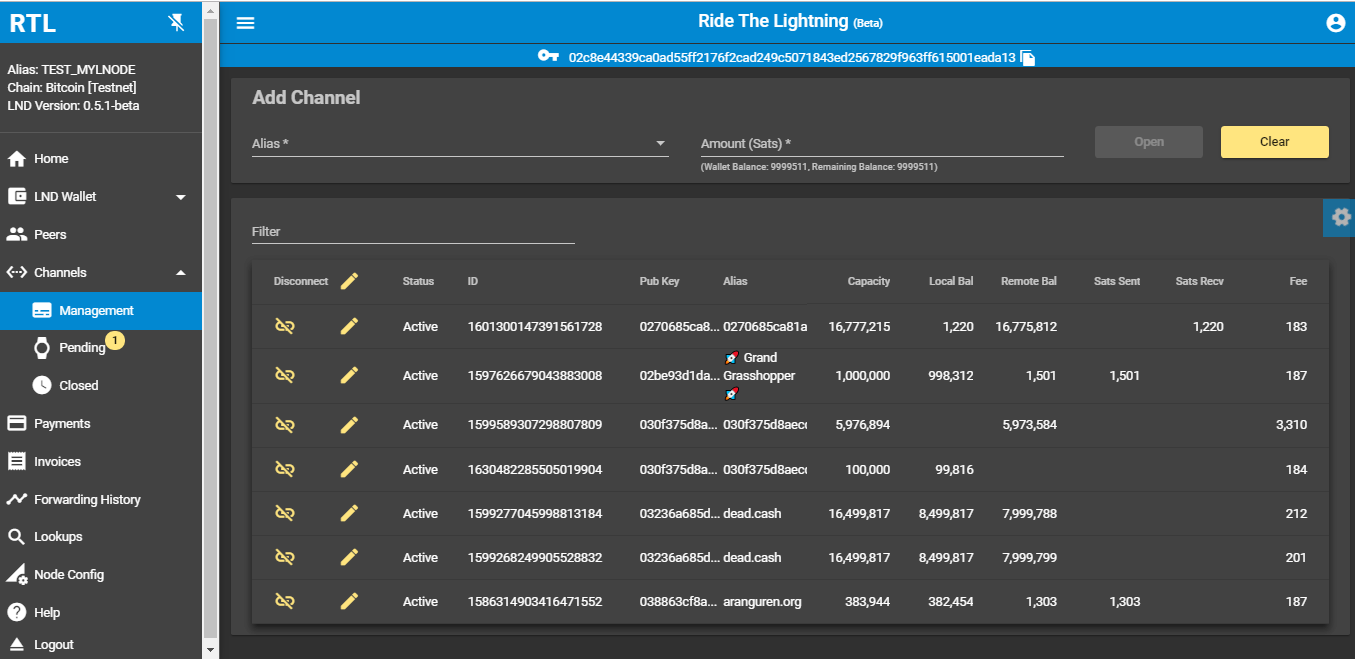Disconnect dead.cash channel 1599268249905528832
1355x659 pixels.
(285, 557)
